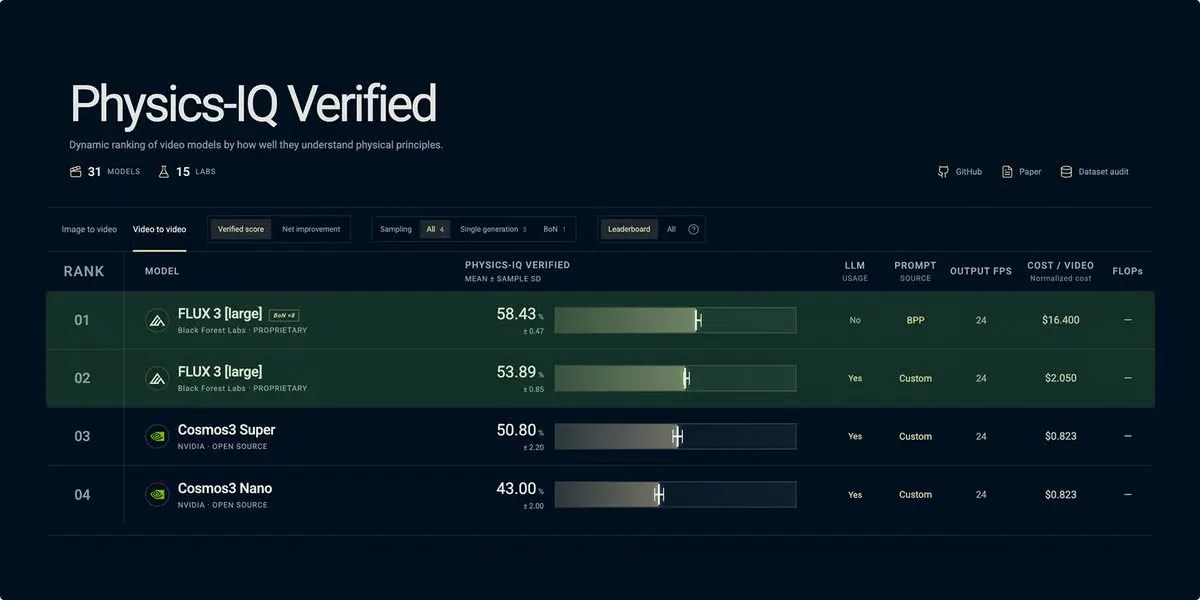Screen dimensions: 1200x600
Task: Click the Physics-IQ Verified page title
Action: (253, 104)
